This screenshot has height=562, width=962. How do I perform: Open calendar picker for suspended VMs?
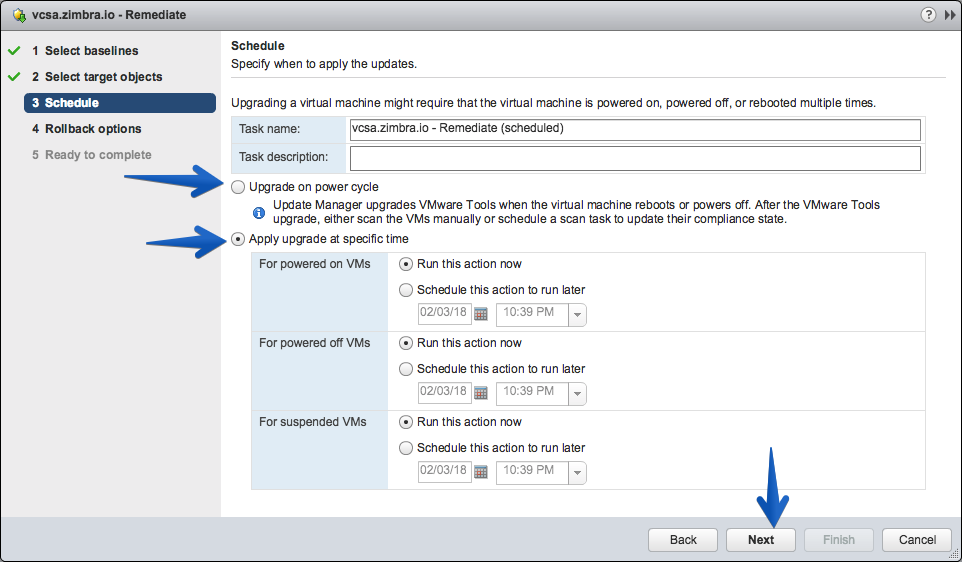point(481,472)
